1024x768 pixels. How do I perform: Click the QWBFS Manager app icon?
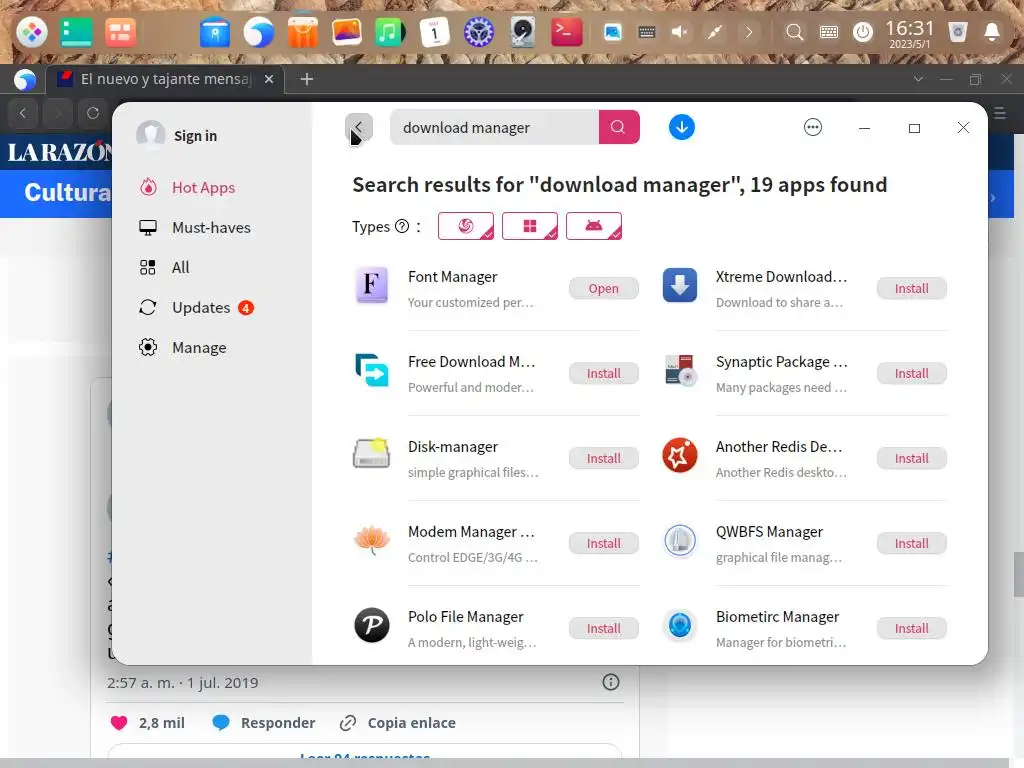tap(680, 540)
